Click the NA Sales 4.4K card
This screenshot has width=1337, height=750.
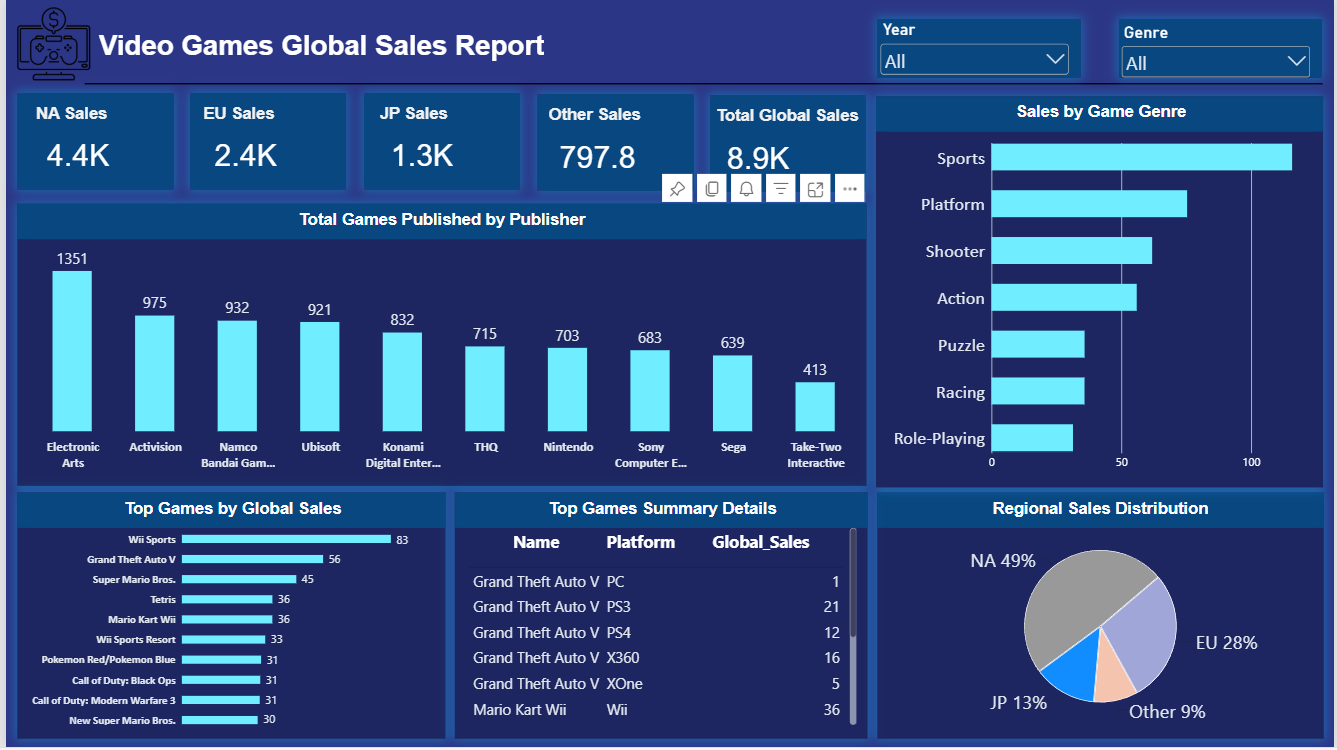point(96,142)
